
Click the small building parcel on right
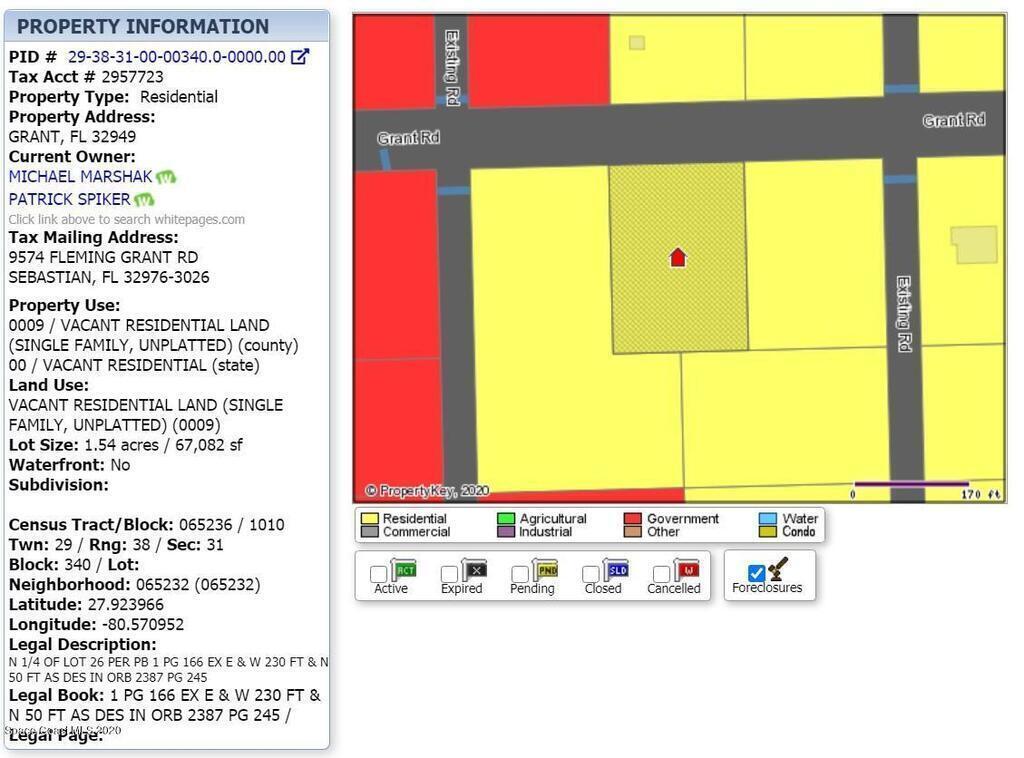(973, 245)
